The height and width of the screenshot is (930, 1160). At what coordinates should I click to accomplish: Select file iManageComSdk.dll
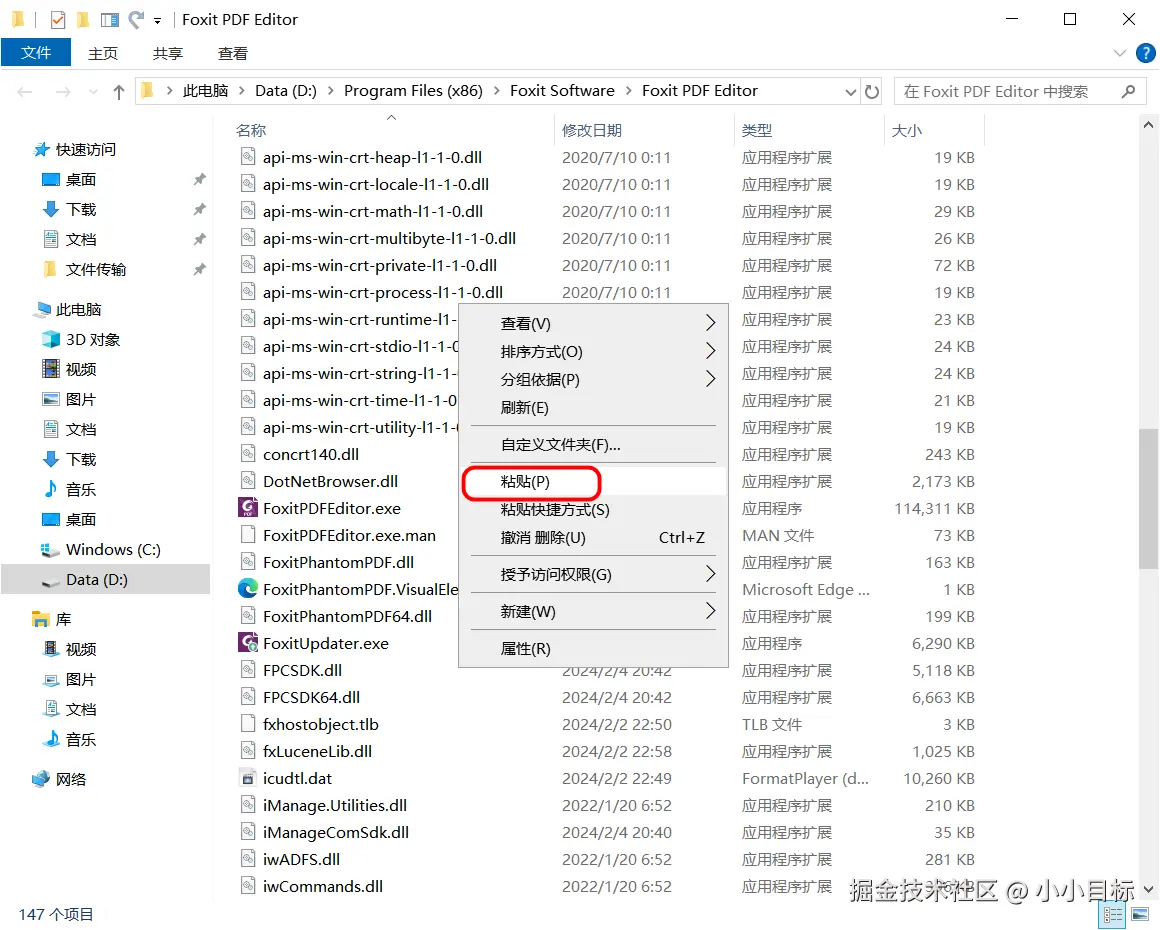pos(336,832)
